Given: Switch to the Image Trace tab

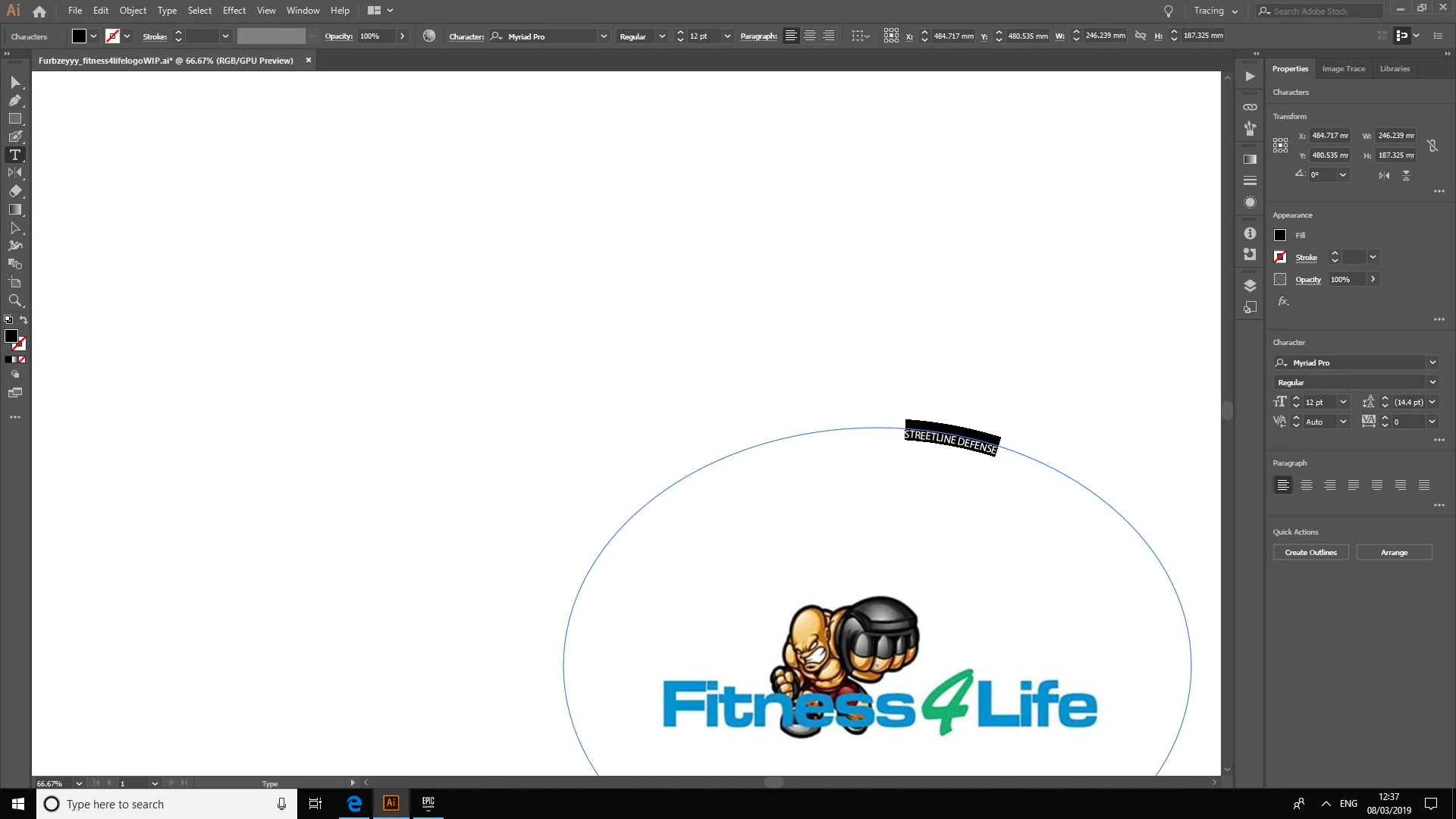Looking at the screenshot, I should 1343,68.
